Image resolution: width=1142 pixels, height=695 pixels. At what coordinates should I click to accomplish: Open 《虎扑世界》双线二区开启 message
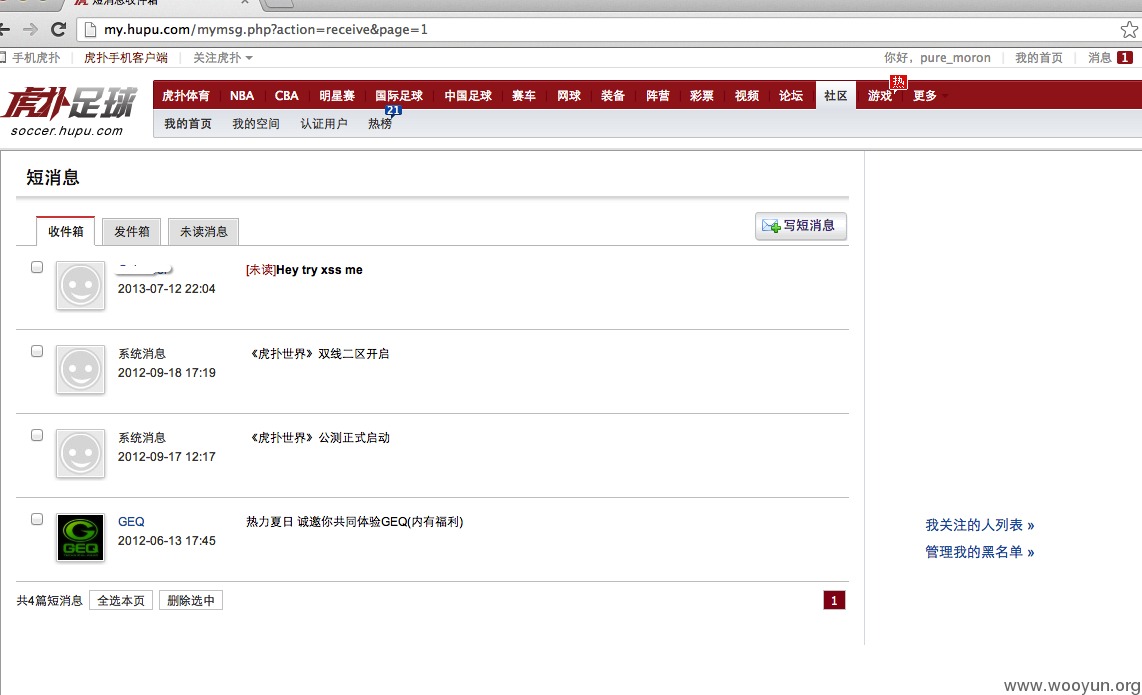point(318,353)
